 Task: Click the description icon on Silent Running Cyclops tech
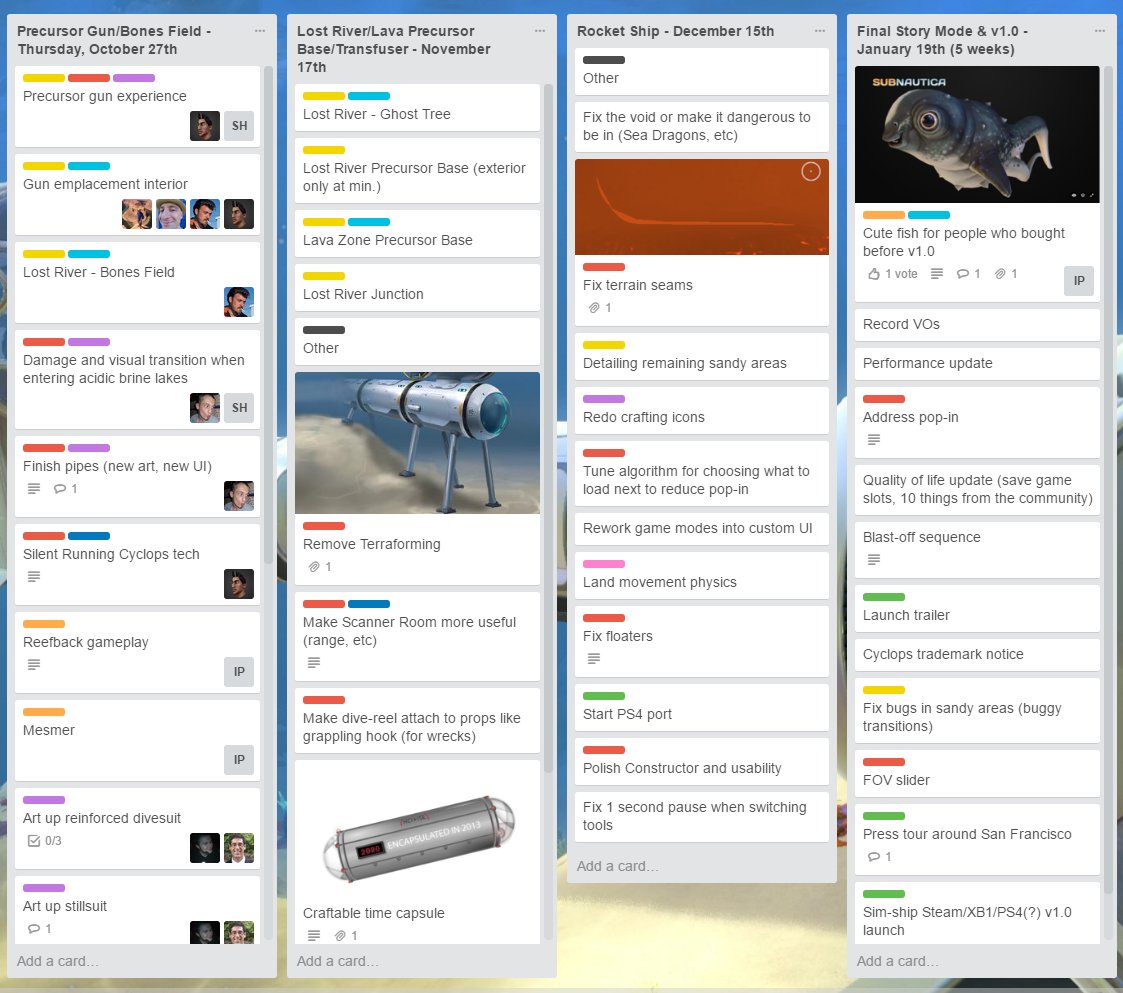34,577
